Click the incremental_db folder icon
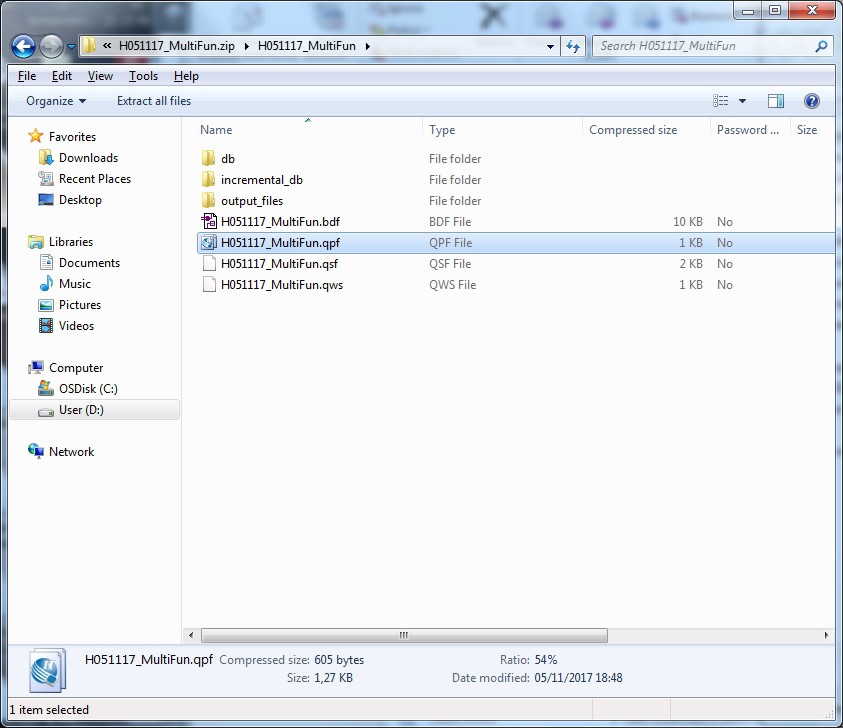The height and width of the screenshot is (728, 843). [x=209, y=180]
